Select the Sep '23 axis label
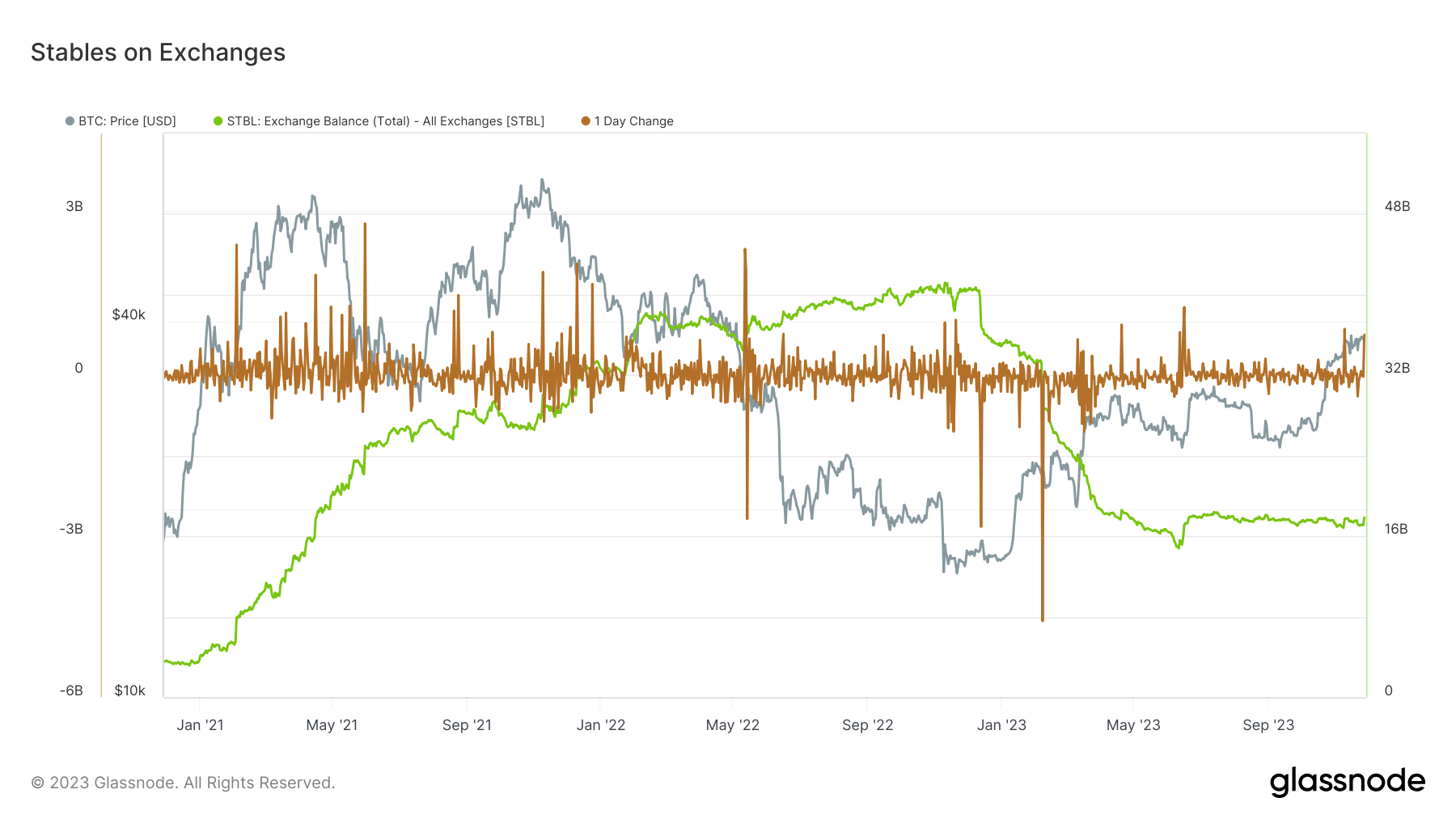 click(1268, 725)
